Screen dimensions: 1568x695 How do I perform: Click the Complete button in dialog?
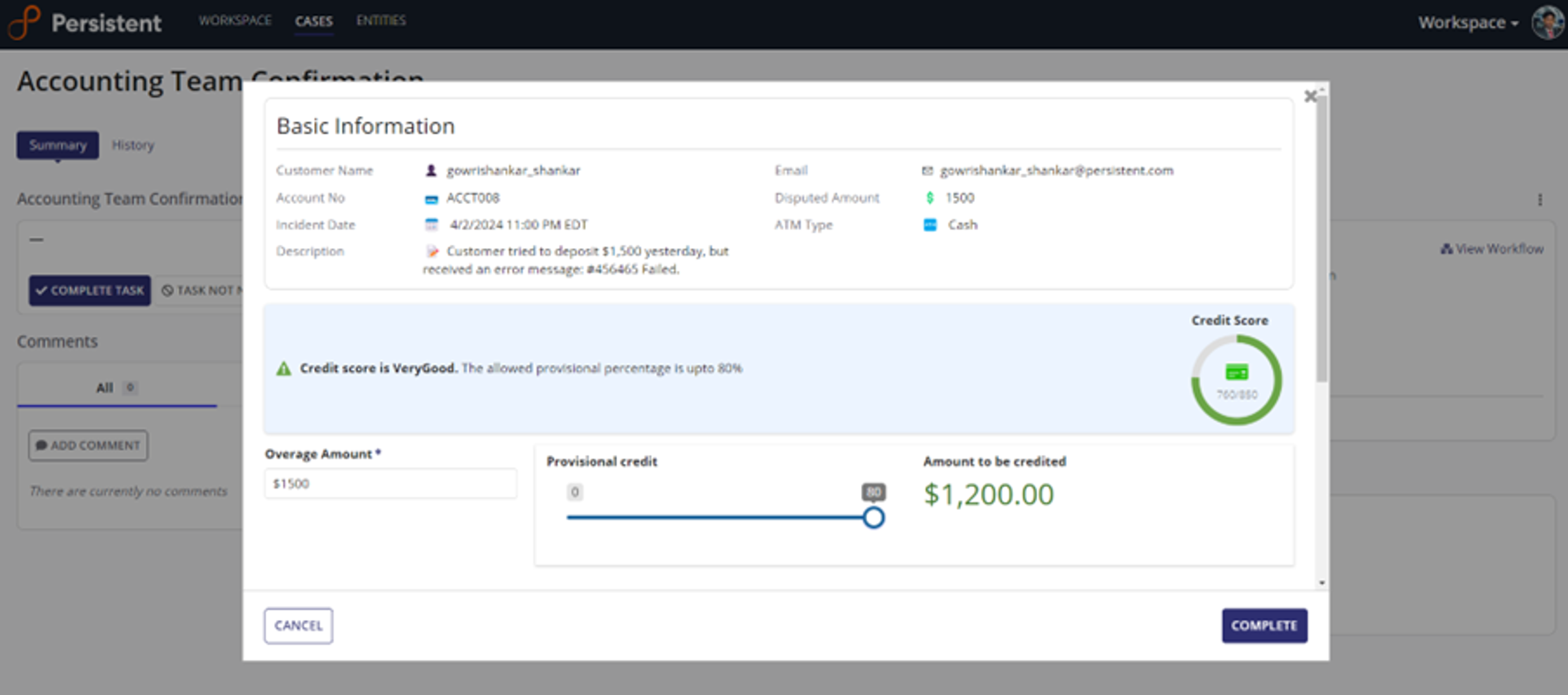(1264, 626)
